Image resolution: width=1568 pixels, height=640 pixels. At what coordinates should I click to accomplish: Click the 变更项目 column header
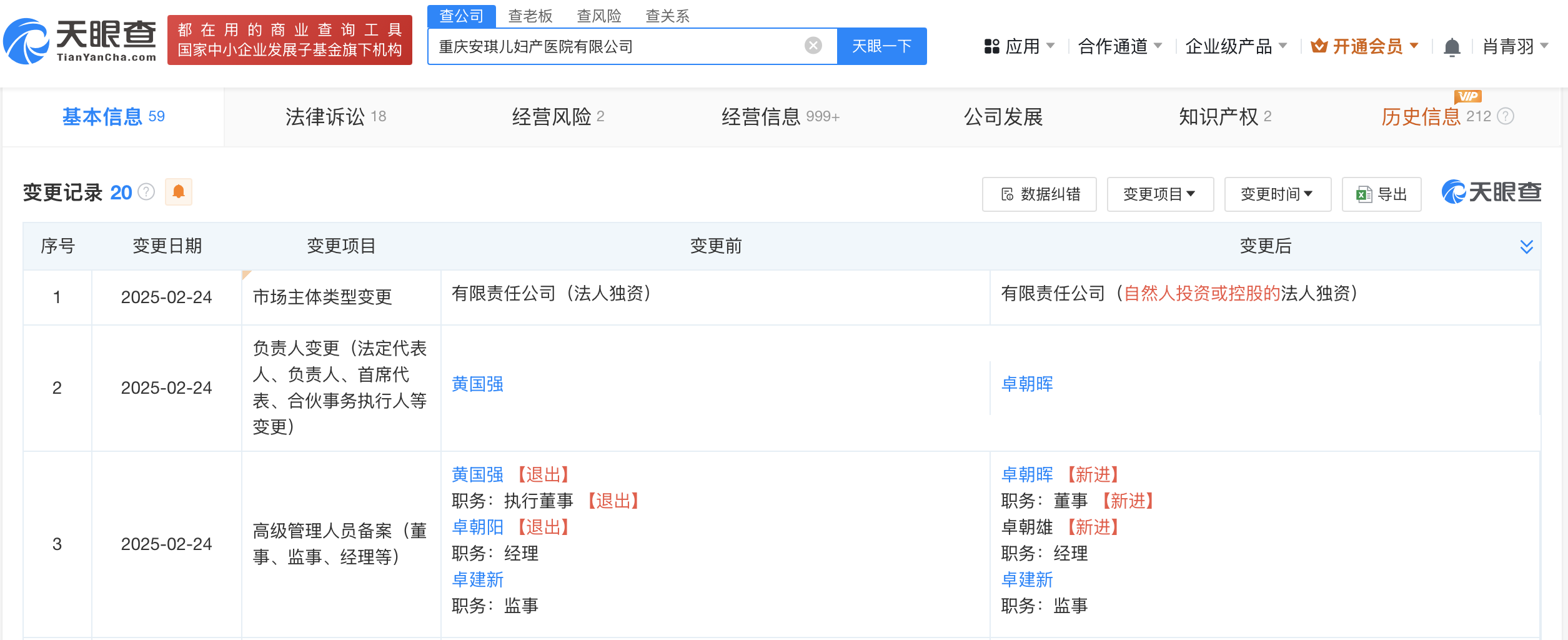pyautogui.click(x=341, y=246)
